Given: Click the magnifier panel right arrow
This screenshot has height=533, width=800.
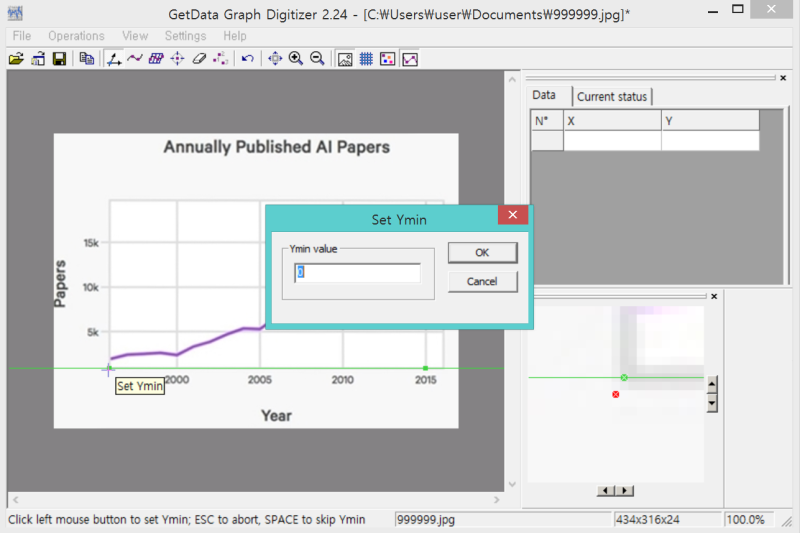Looking at the screenshot, I should point(624,491).
